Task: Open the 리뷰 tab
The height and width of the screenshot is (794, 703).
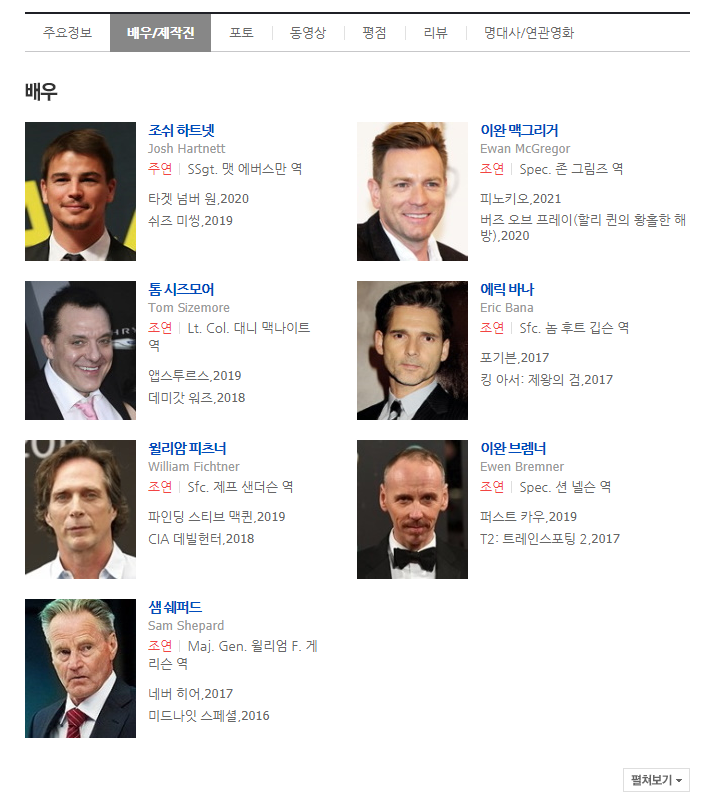Action: click(x=436, y=33)
